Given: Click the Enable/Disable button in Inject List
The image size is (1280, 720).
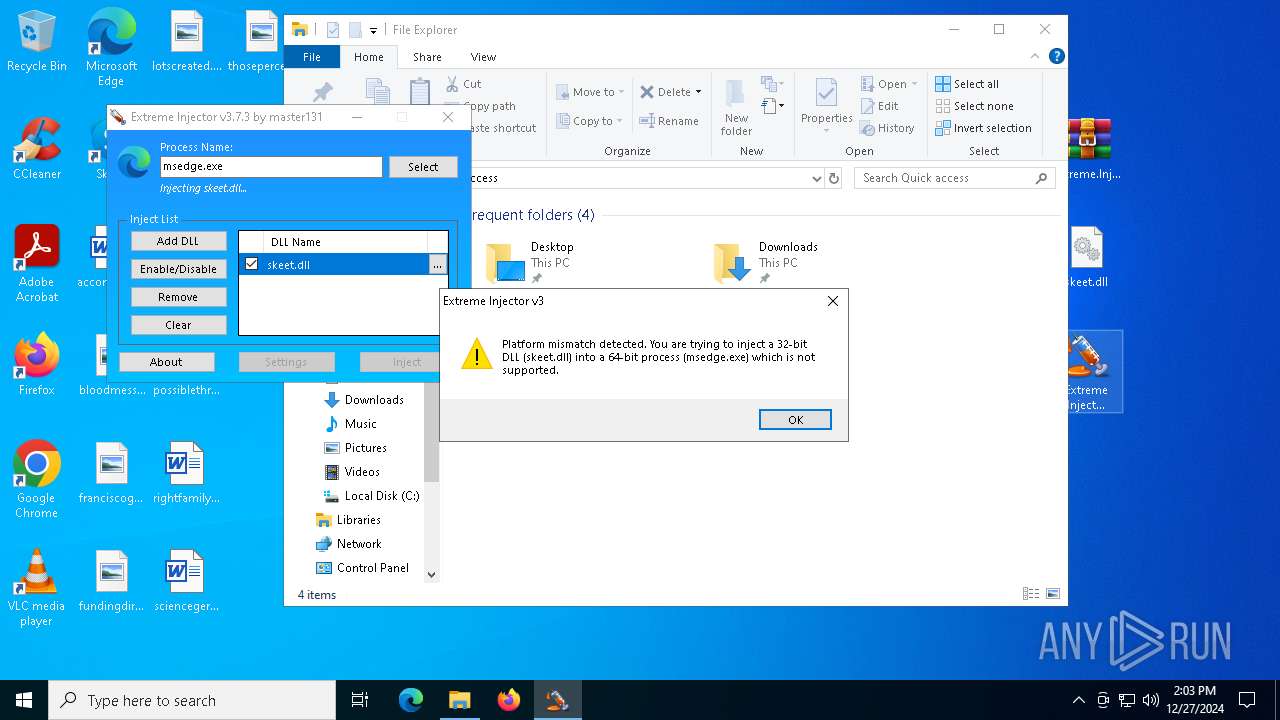Looking at the screenshot, I should (x=178, y=269).
